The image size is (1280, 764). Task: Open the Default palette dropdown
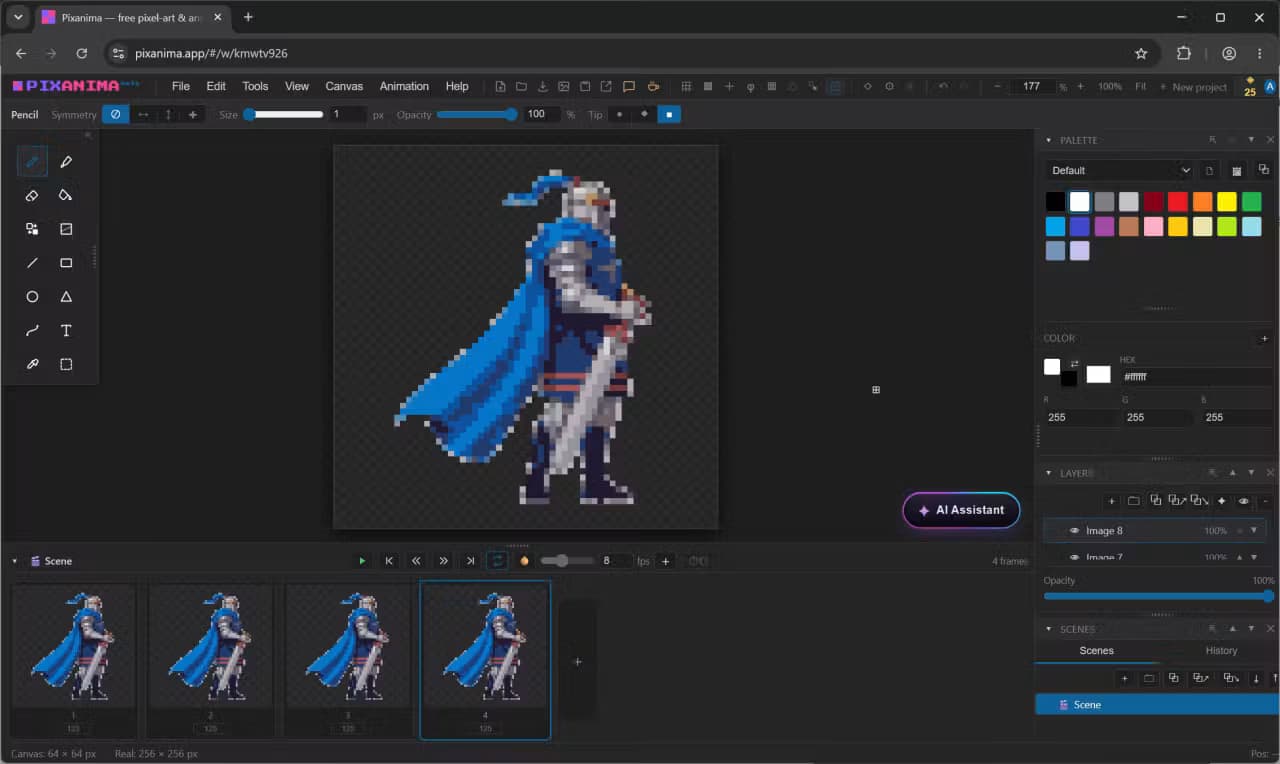1120,170
